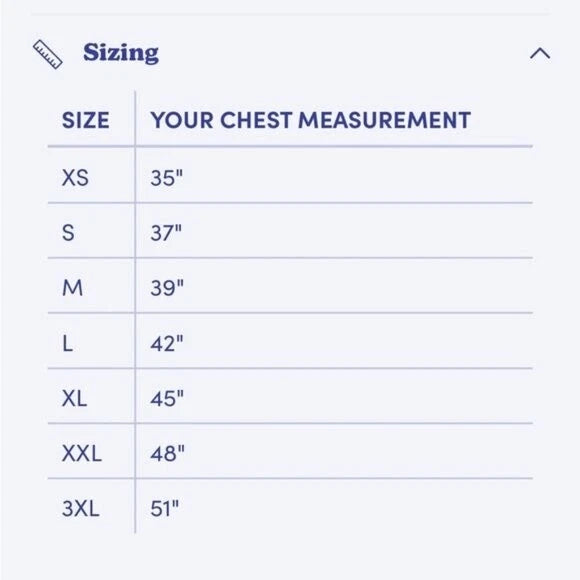Click the S size row label
The height and width of the screenshot is (580, 580).
(x=68, y=233)
